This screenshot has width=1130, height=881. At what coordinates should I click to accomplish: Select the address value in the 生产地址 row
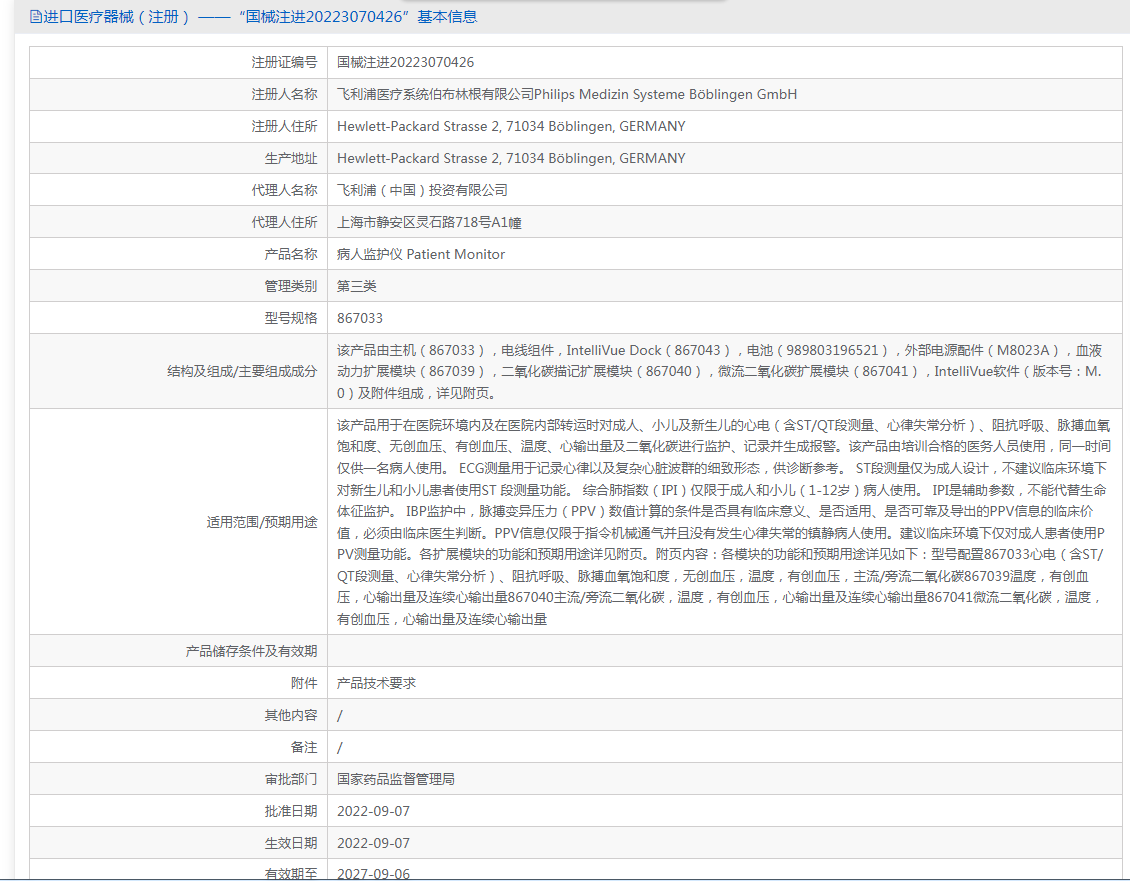[x=511, y=159]
